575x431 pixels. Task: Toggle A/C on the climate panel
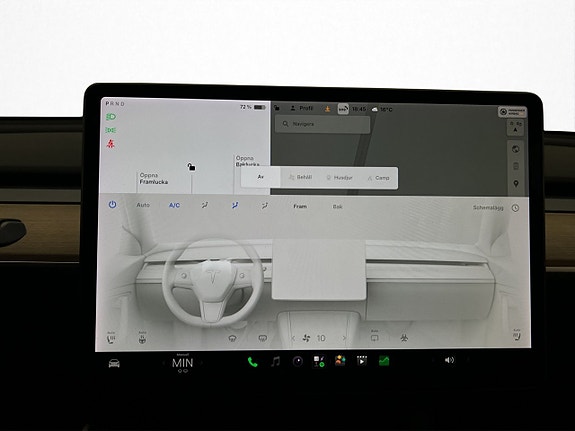coord(174,205)
